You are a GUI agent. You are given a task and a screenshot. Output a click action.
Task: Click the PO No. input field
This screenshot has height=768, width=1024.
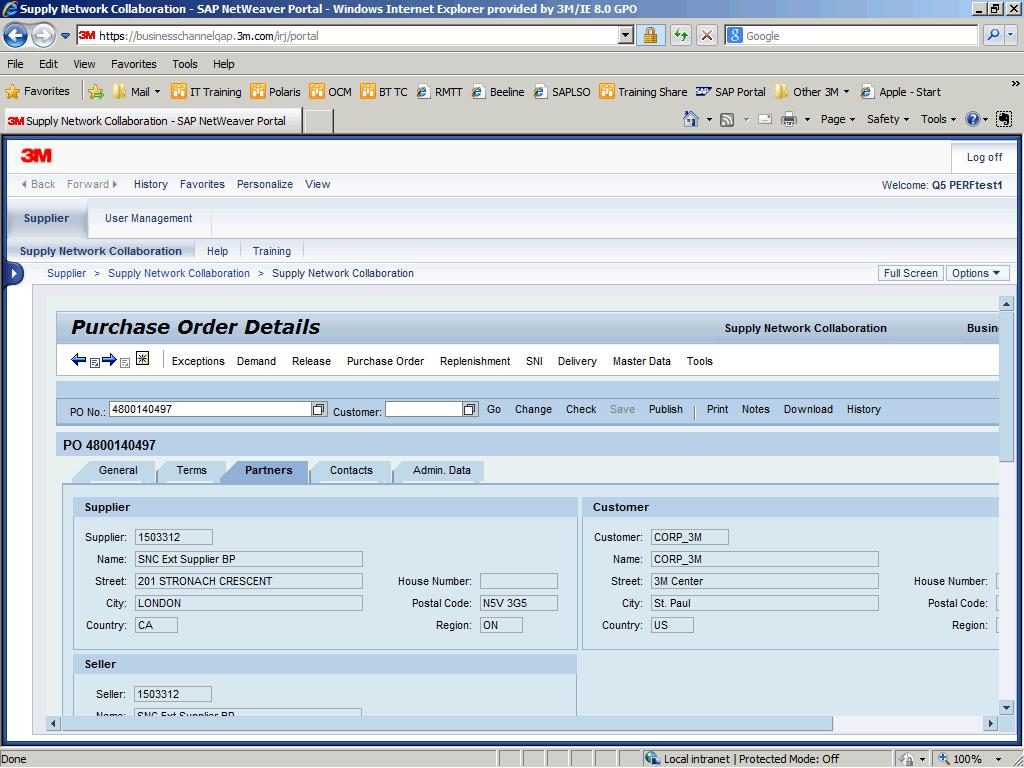coord(211,409)
